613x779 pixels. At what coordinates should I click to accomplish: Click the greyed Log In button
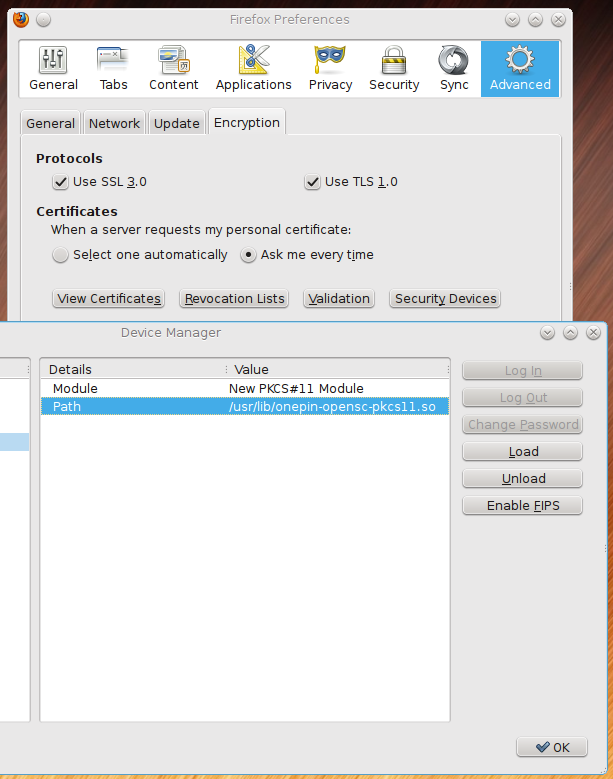(x=523, y=371)
